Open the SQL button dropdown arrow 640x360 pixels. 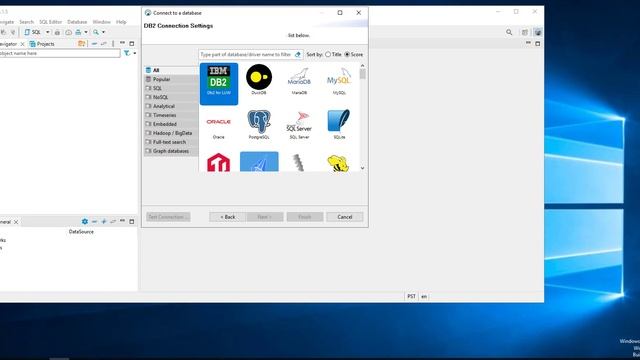coord(47,32)
